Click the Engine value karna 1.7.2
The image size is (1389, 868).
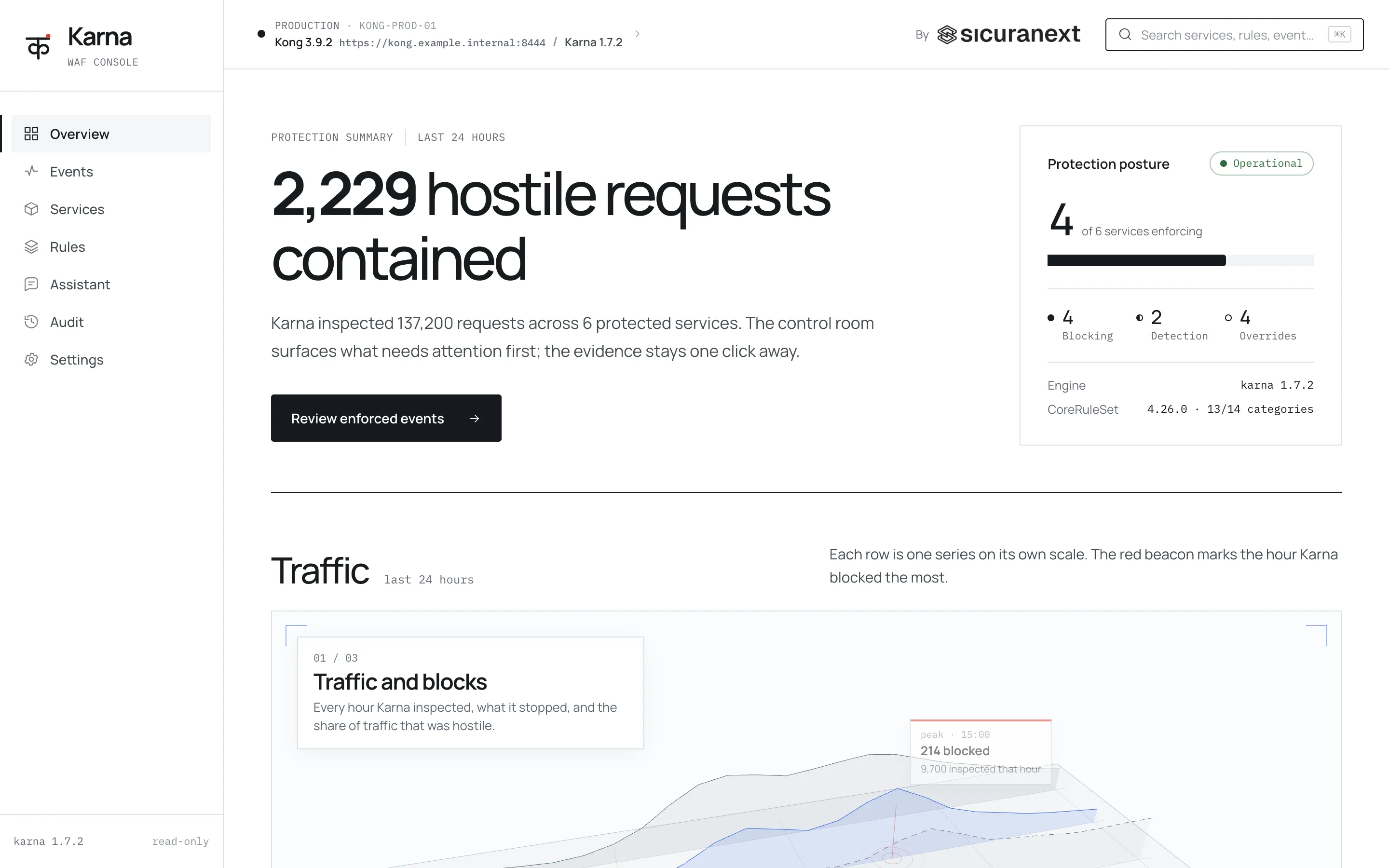click(x=1277, y=385)
